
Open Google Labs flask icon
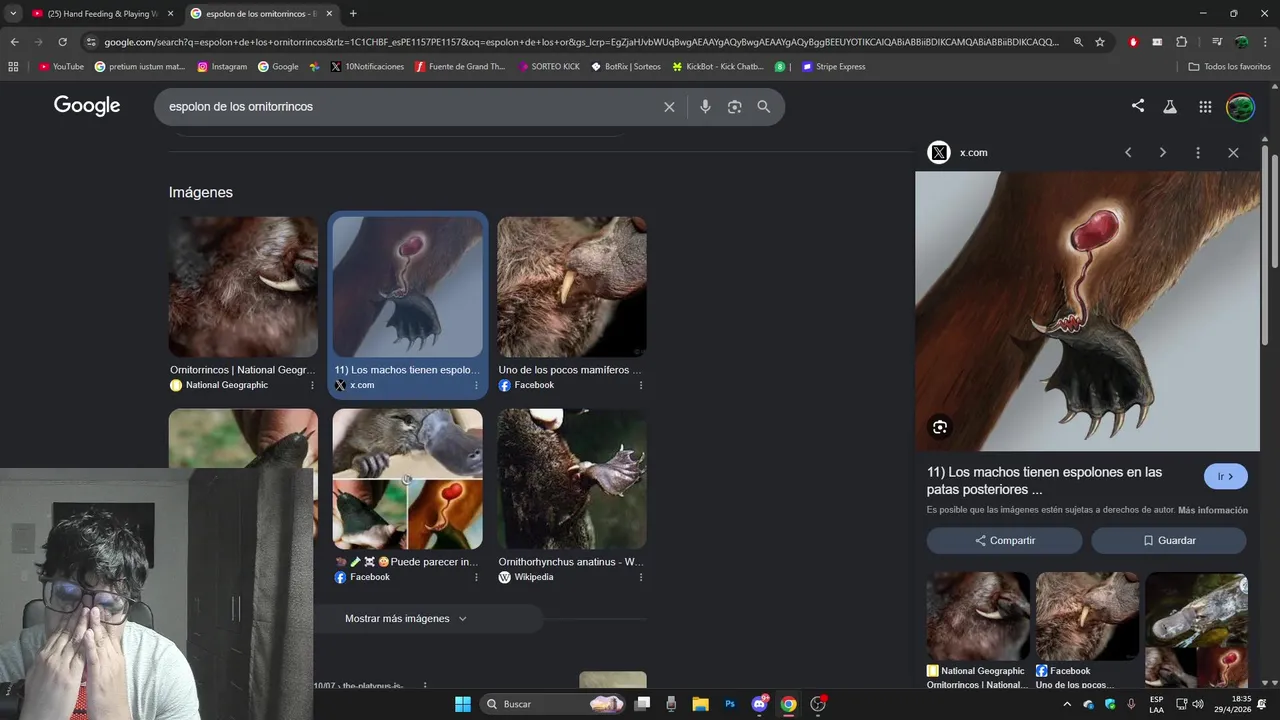coord(1170,107)
